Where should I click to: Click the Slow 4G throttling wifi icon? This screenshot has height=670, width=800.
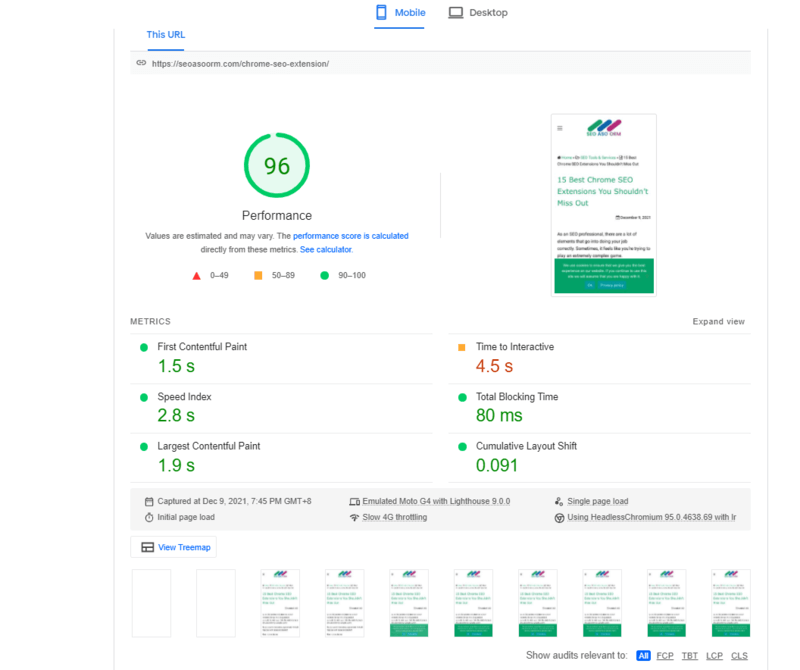click(x=354, y=518)
